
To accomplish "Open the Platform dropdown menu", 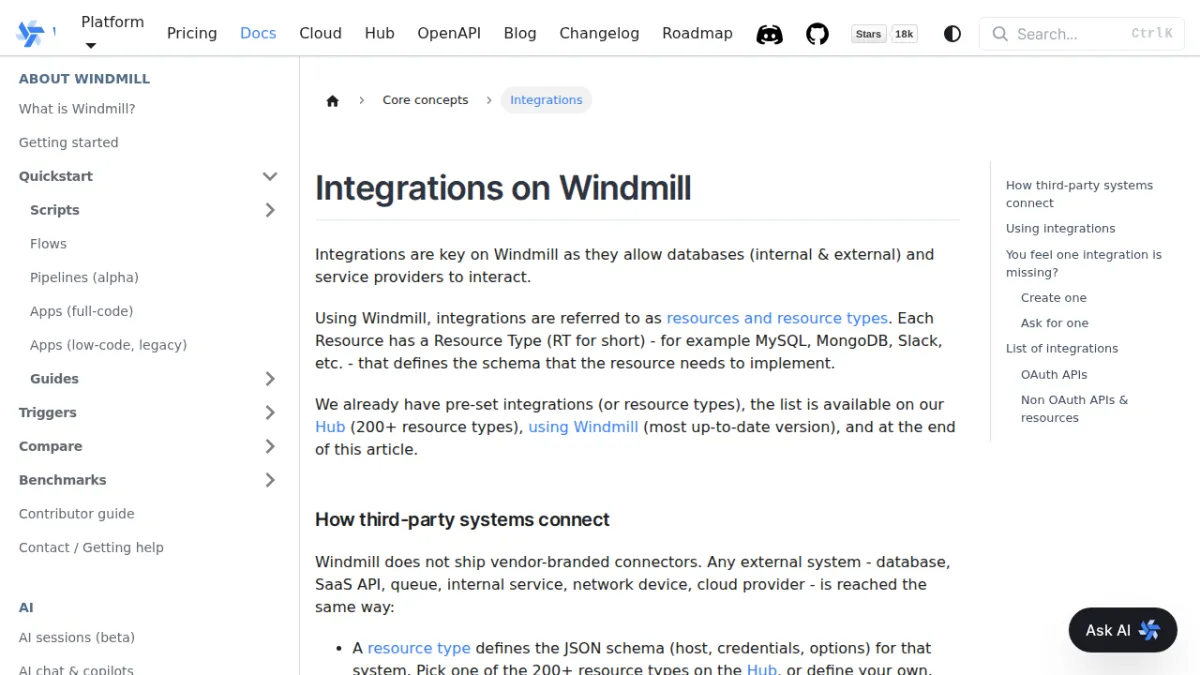I will [x=112, y=33].
